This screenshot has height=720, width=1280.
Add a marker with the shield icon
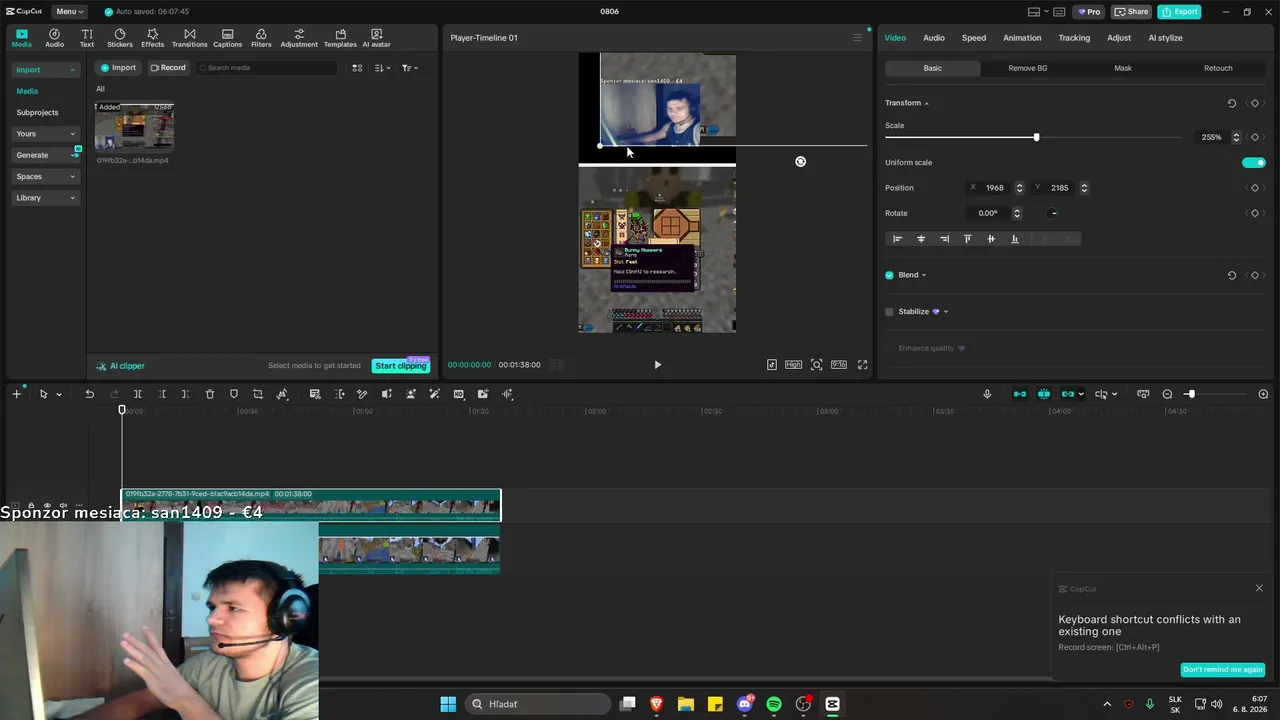(234, 394)
